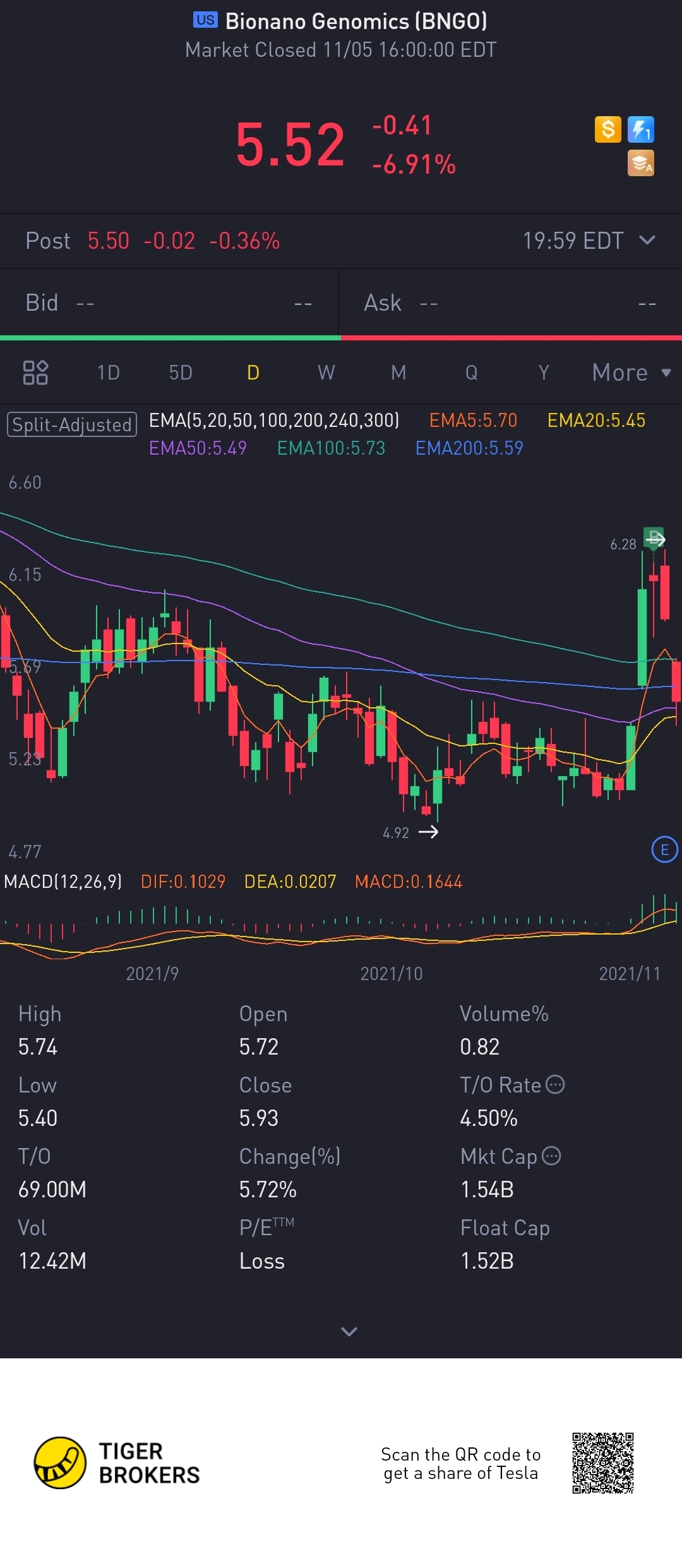Screen dimensions: 682x1568
Task: Tap the MACD:0.1644 value
Action: [409, 881]
